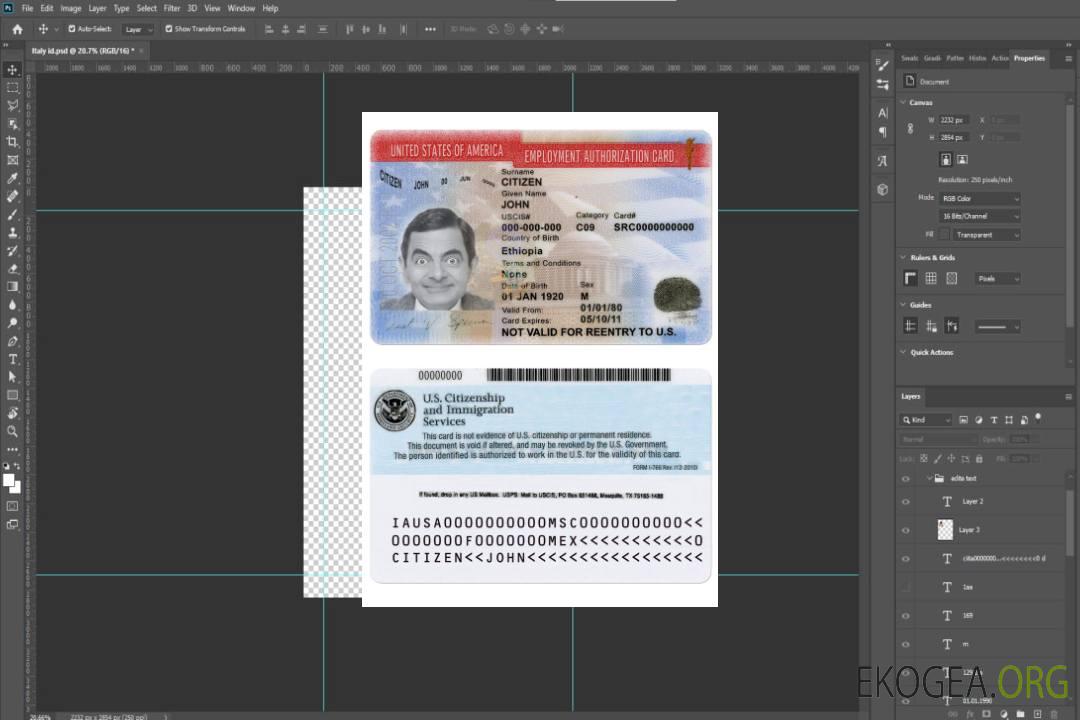Select the Zoom tool
This screenshot has height=720, width=1080.
click(x=12, y=431)
